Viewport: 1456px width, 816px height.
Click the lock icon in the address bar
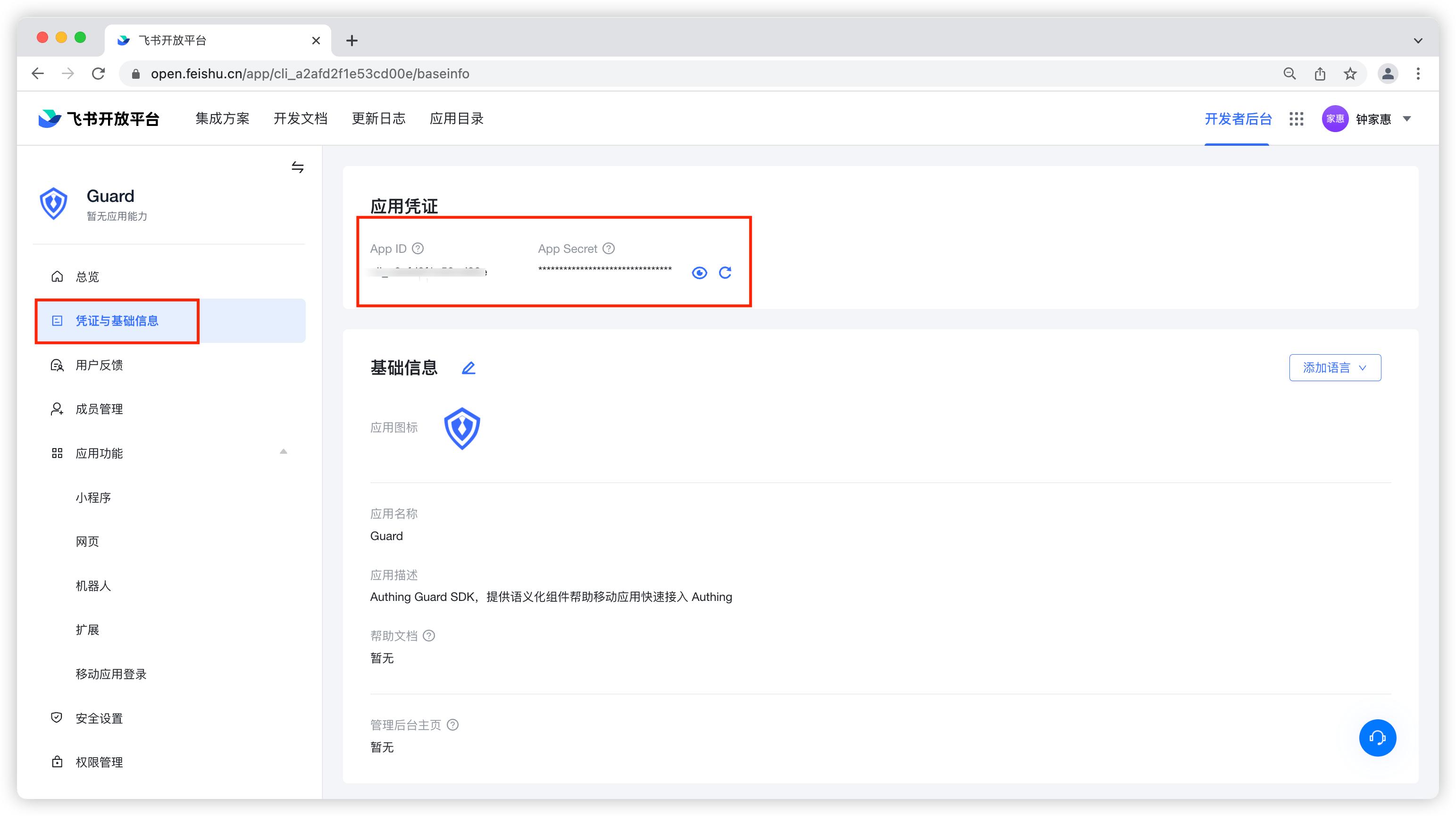136,74
